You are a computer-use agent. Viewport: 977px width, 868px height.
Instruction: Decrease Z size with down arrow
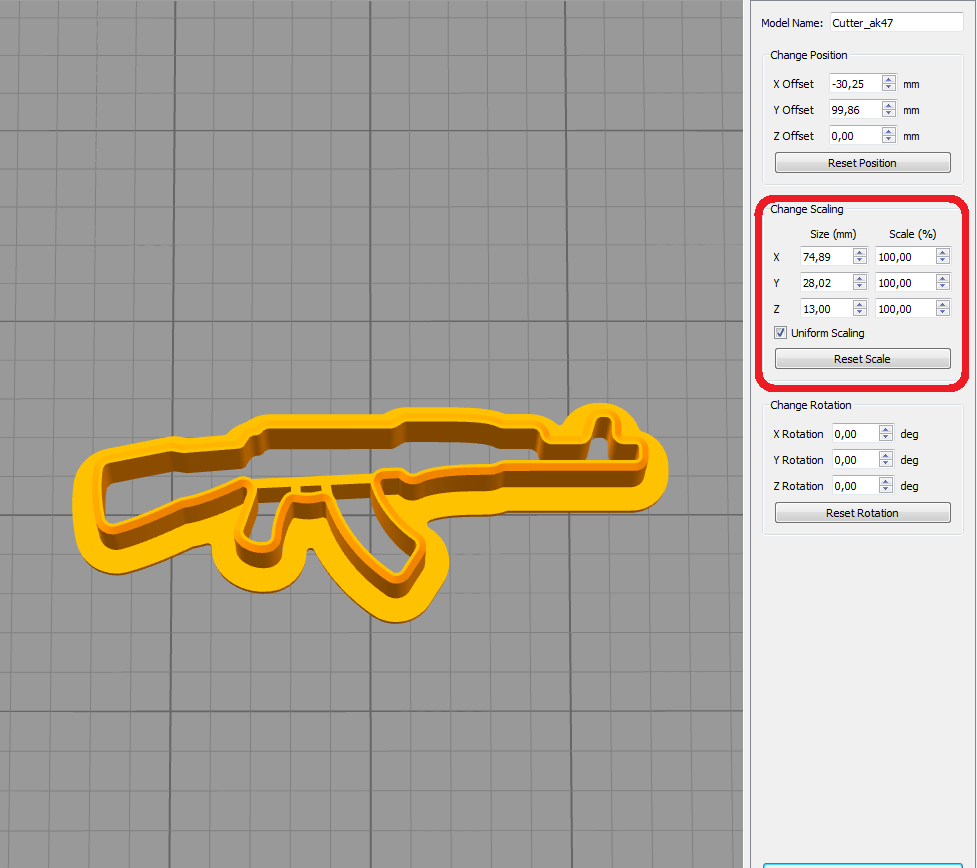(x=860, y=313)
